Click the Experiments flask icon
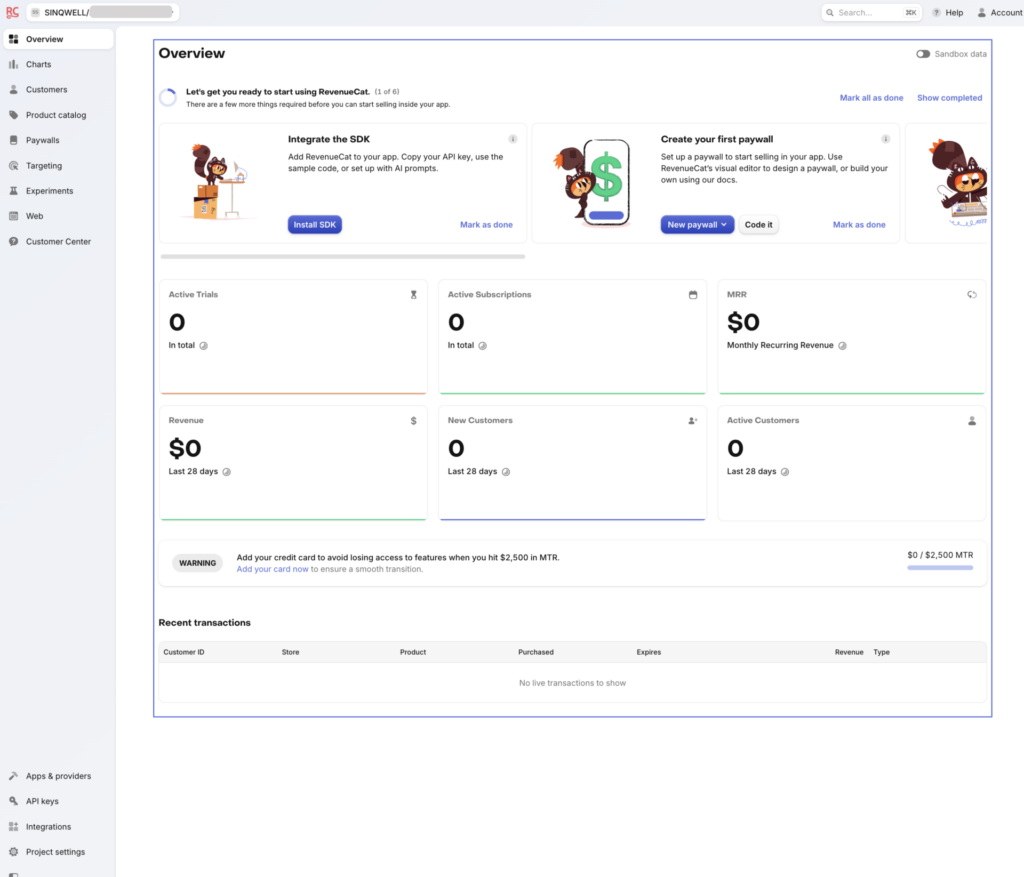1024x877 pixels. point(14,191)
